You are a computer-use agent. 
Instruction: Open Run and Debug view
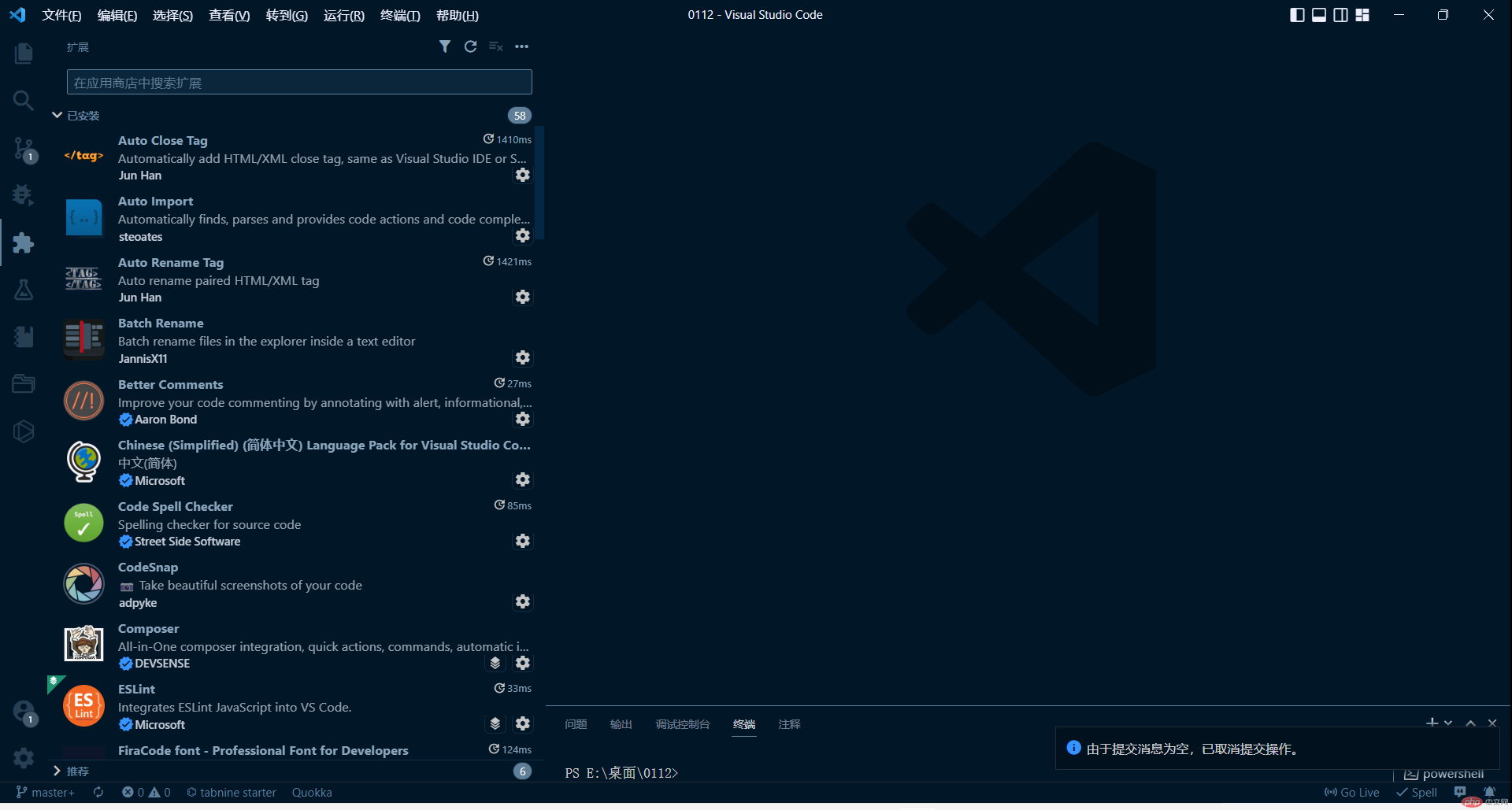[x=24, y=194]
